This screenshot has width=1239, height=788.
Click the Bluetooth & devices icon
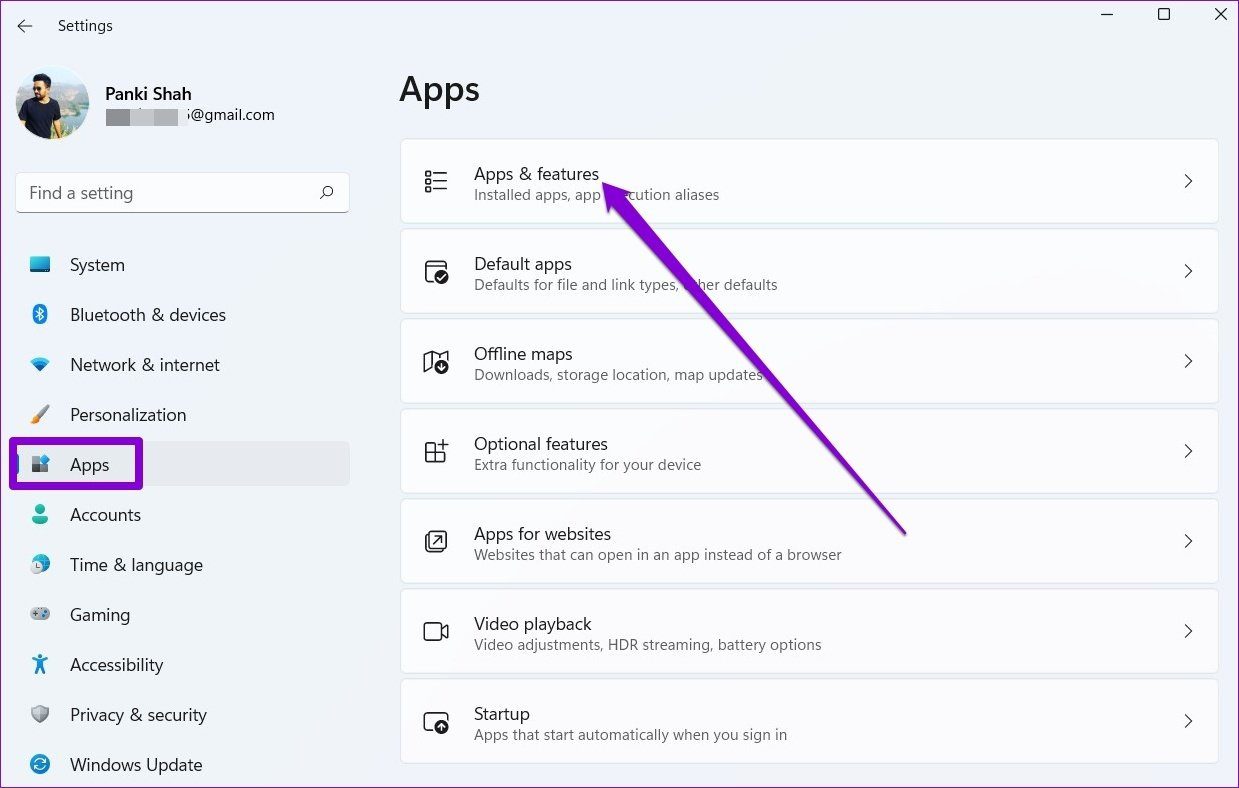[x=40, y=315]
